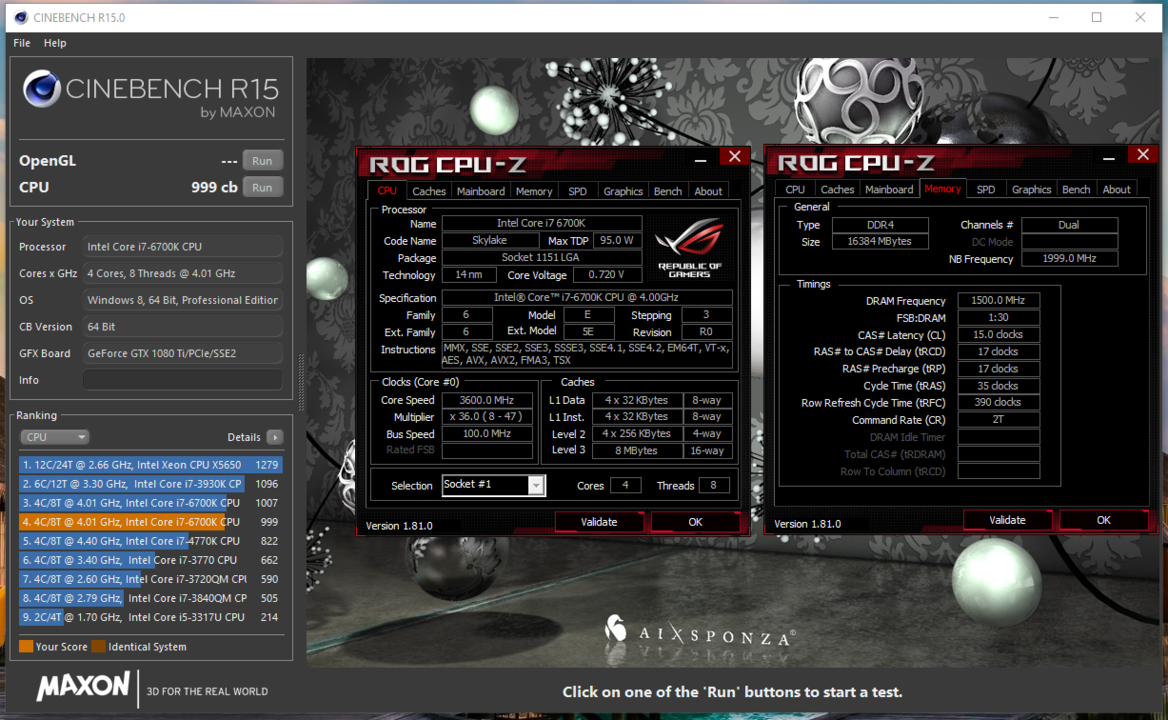Click the GFX Board field value
1168x720 pixels.
coord(182,353)
